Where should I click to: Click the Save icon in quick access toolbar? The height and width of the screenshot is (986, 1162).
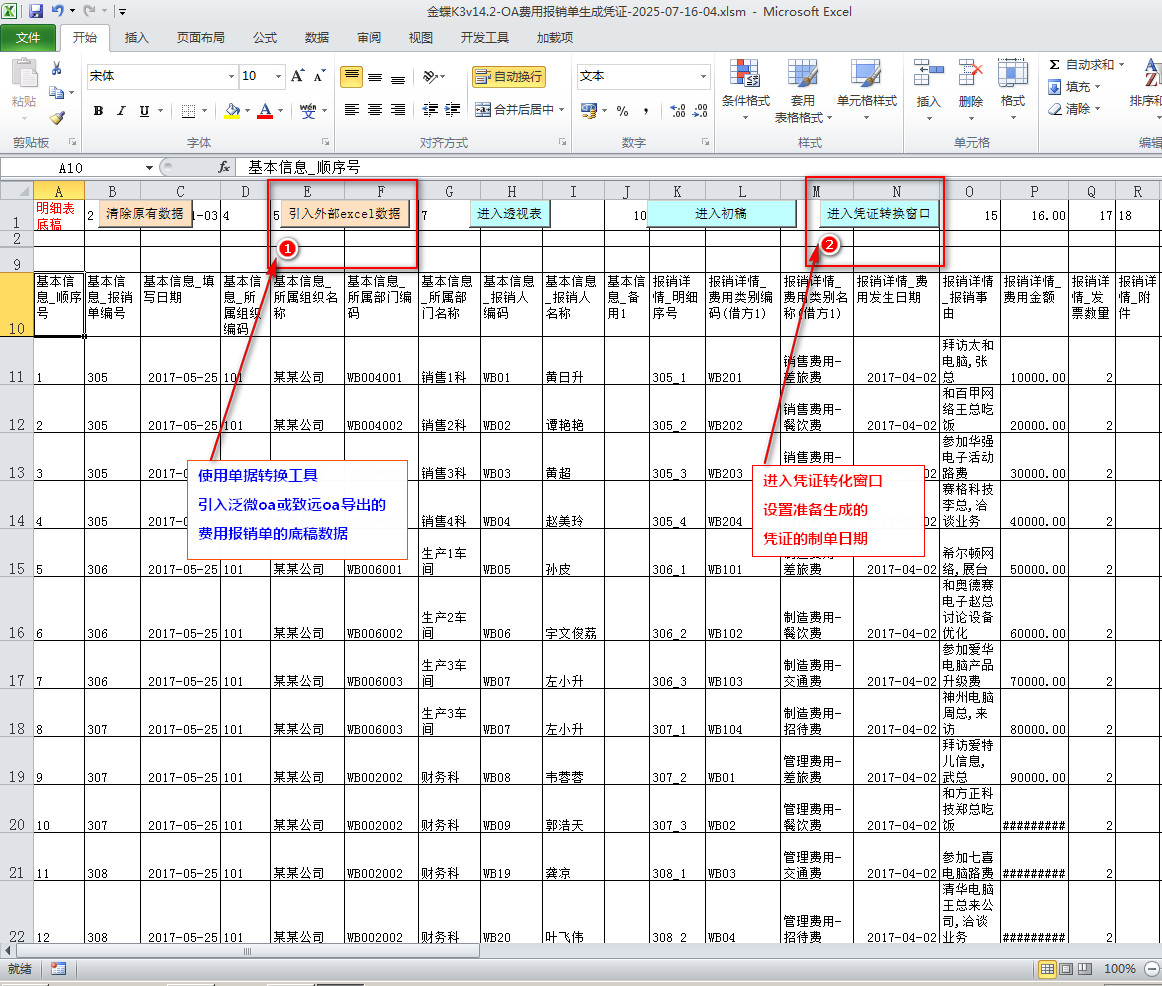(x=36, y=11)
